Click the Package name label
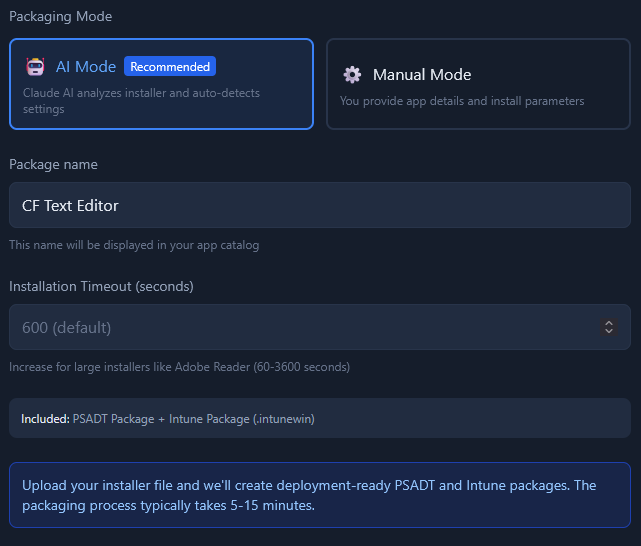 click(53, 164)
